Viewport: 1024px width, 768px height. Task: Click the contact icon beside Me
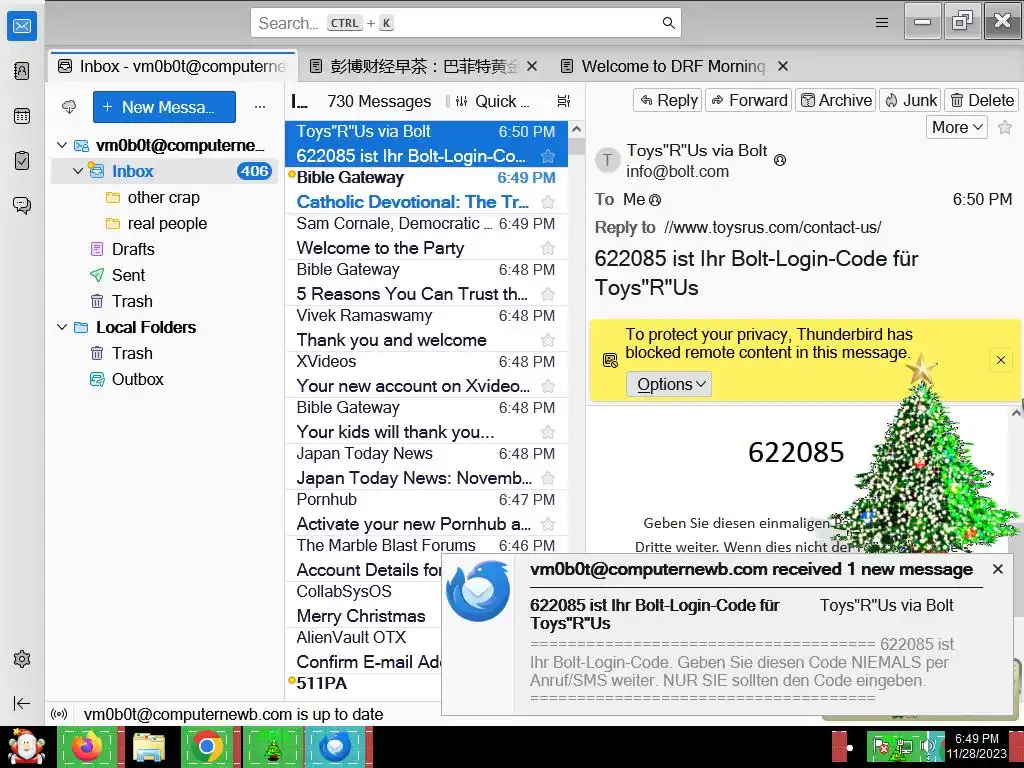tap(655, 200)
